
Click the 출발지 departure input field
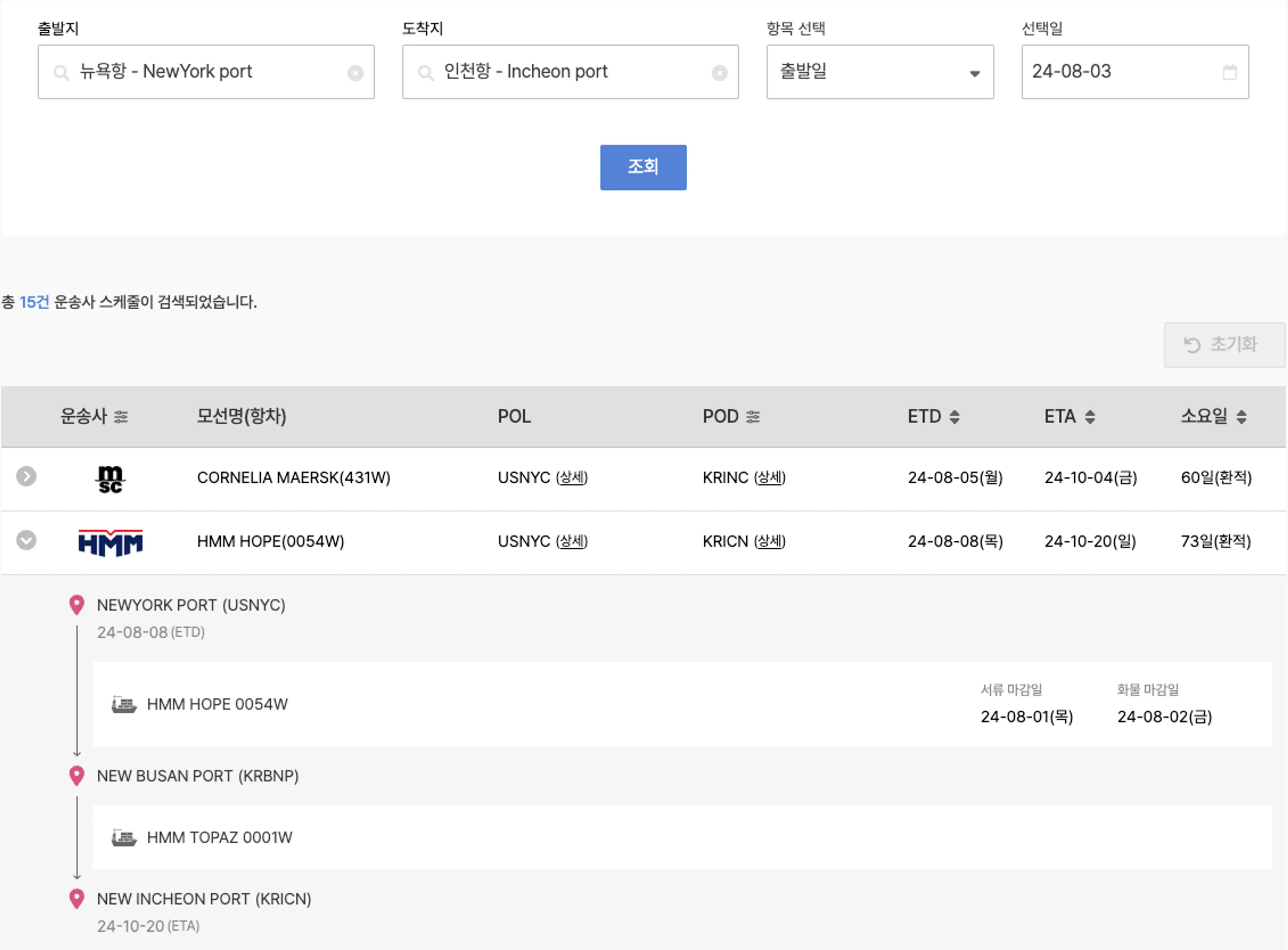pyautogui.click(x=206, y=72)
